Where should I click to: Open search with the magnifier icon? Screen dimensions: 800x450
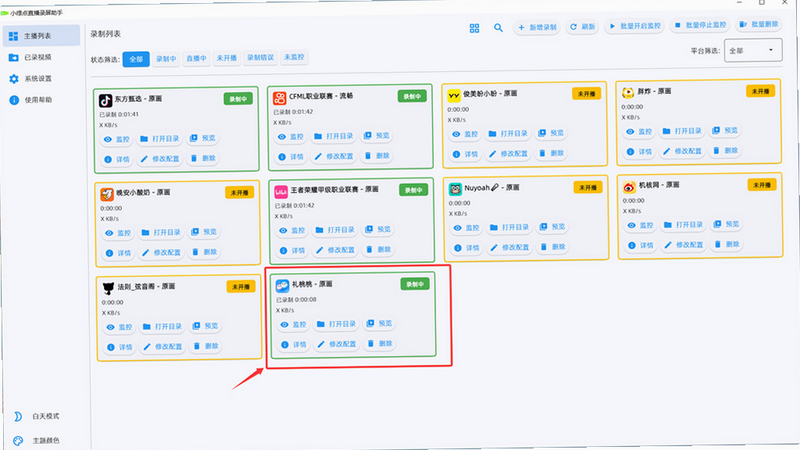tap(498, 28)
